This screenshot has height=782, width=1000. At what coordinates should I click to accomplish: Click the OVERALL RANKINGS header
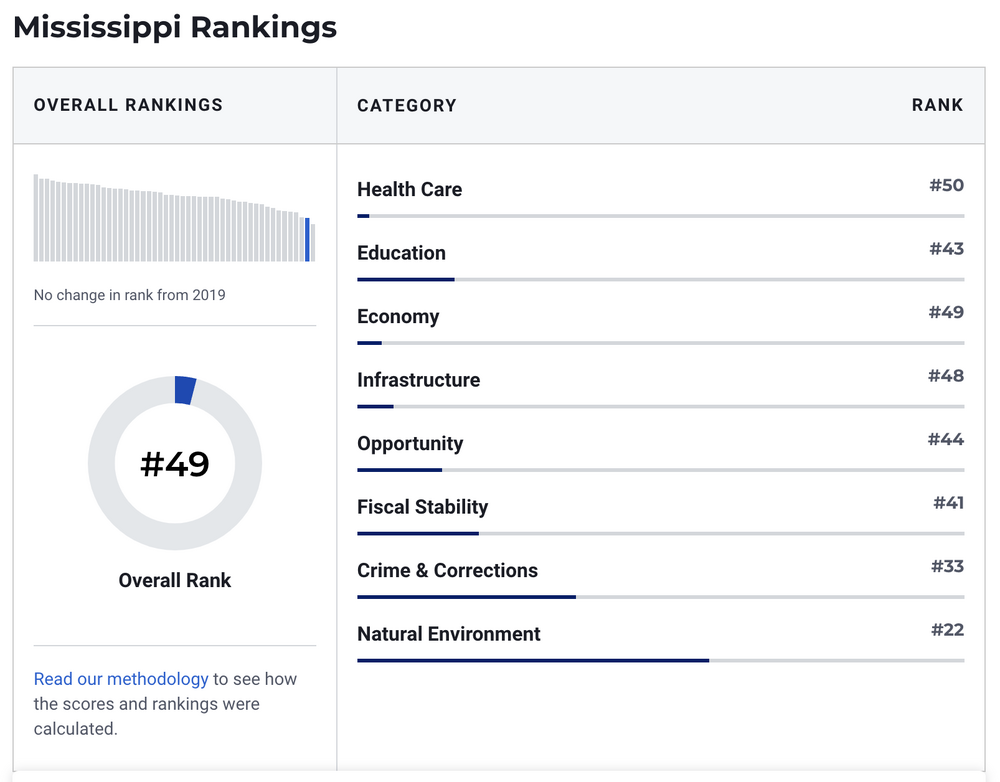click(x=128, y=105)
